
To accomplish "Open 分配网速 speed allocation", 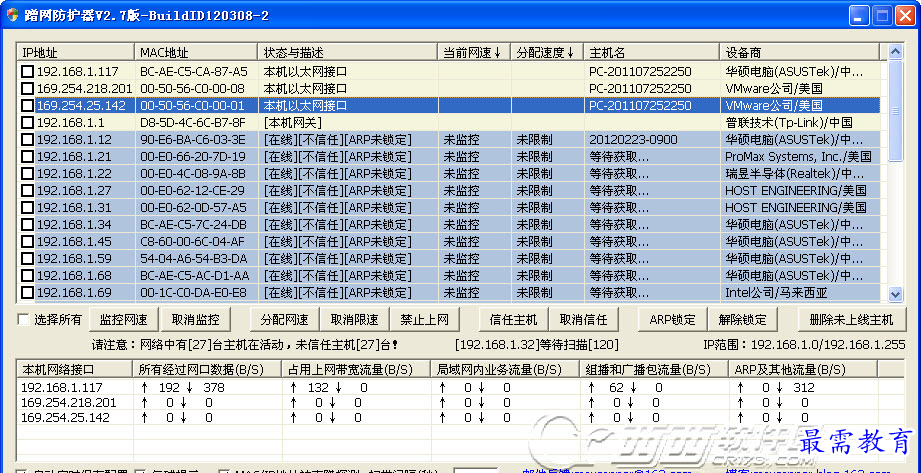I will [284, 320].
